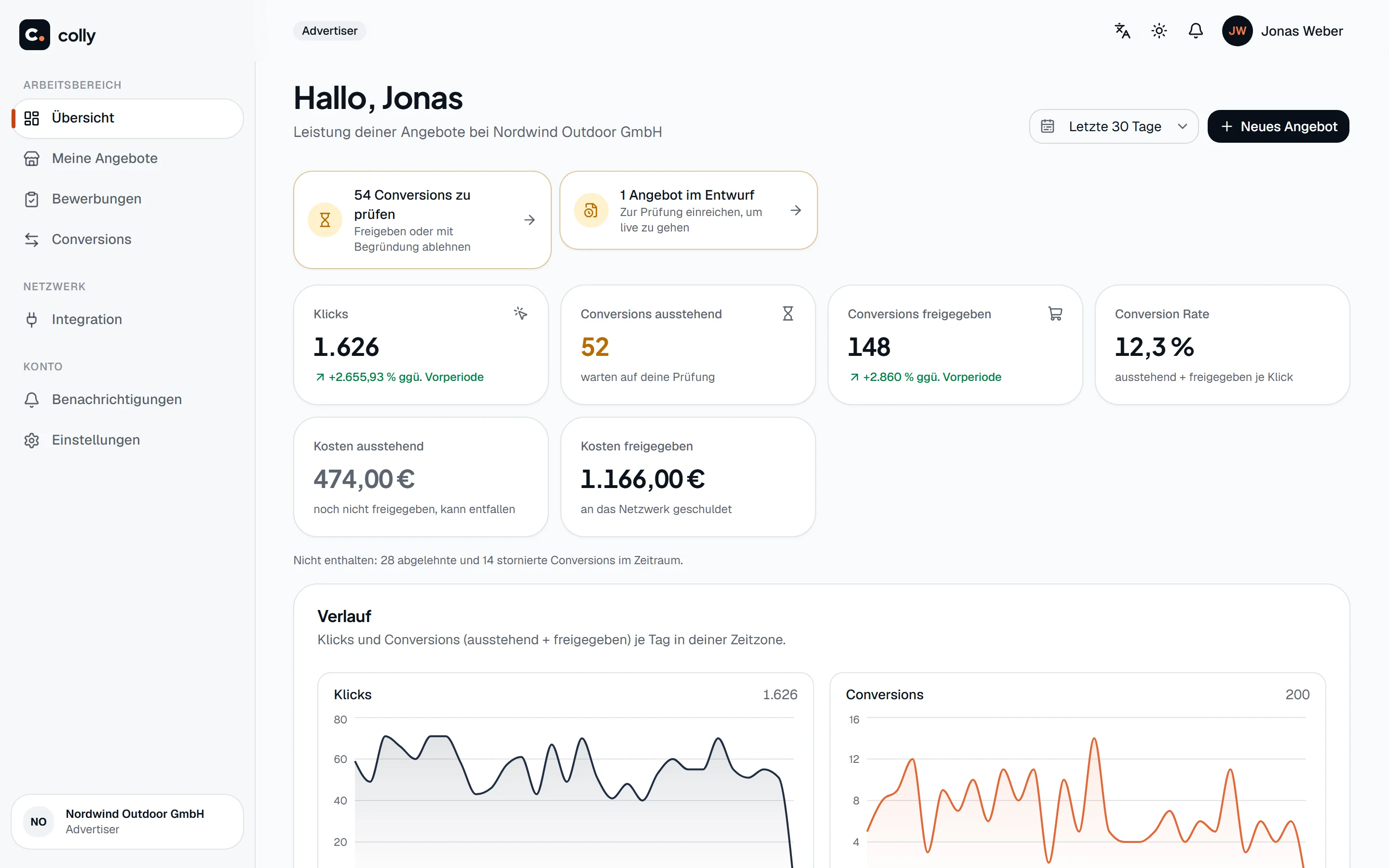Open the 1 Angebot im Entwurf card
Viewport: 1389px width, 868px height.
pos(688,210)
